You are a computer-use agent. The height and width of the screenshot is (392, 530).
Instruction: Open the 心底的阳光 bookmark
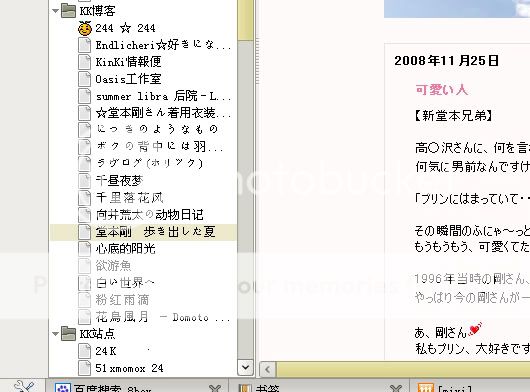(x=125, y=249)
